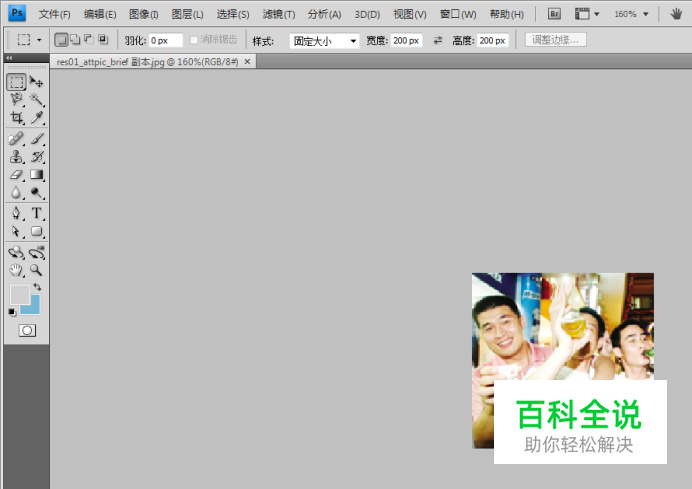Open the 帮助(H) menu
692x489 pixels.
pyautogui.click(x=506, y=15)
